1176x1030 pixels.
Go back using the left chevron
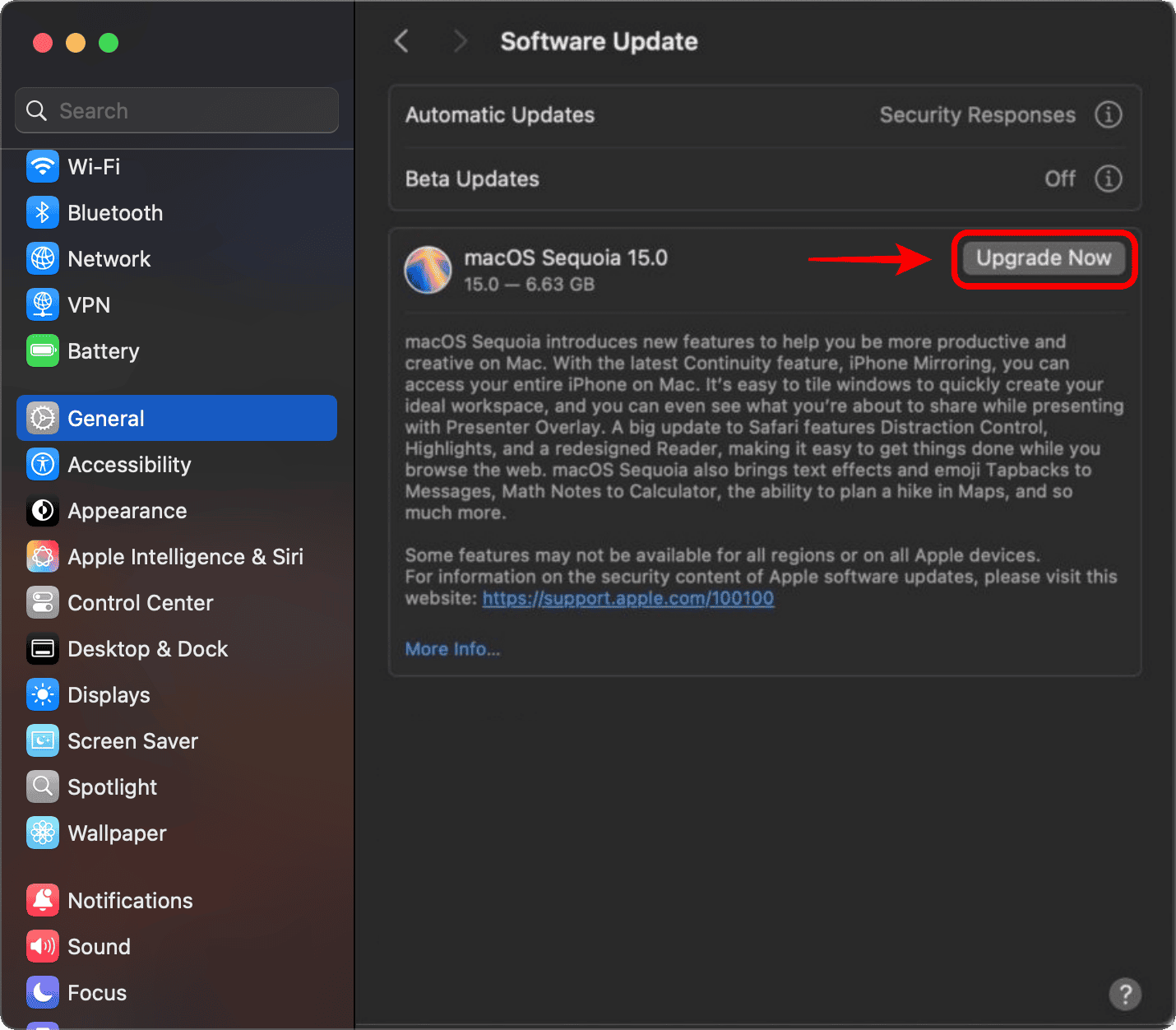401,41
